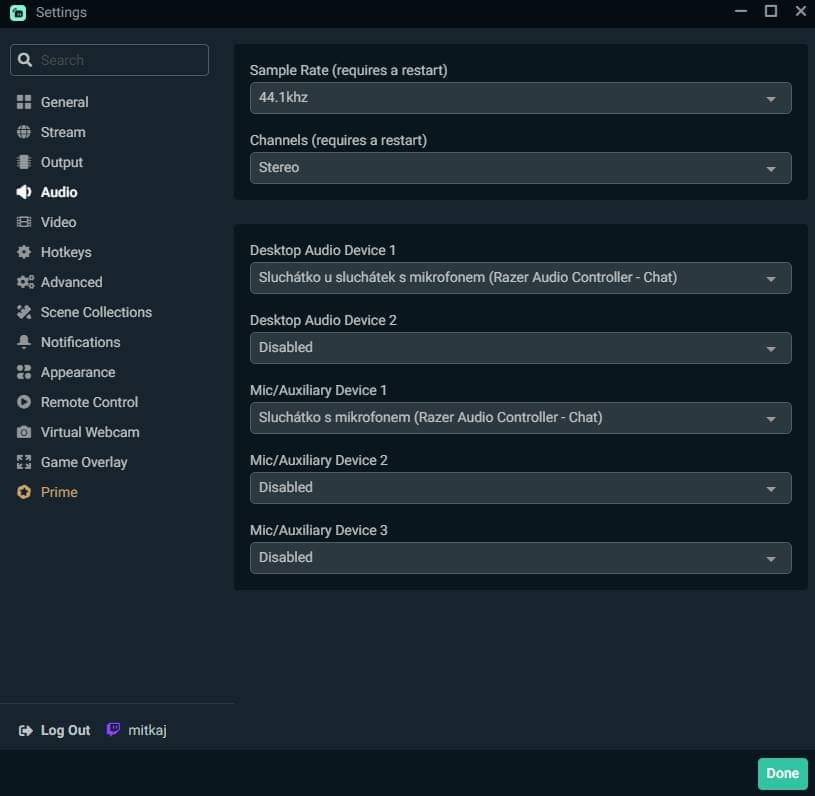Go to Appearance settings
The height and width of the screenshot is (796, 815).
[x=78, y=372]
